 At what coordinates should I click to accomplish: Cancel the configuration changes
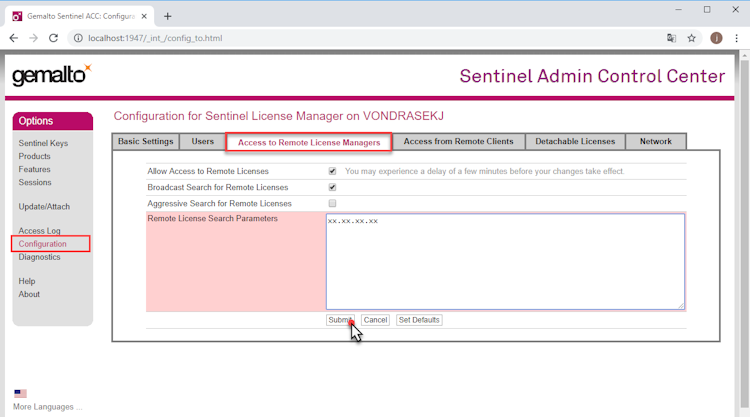coord(375,320)
